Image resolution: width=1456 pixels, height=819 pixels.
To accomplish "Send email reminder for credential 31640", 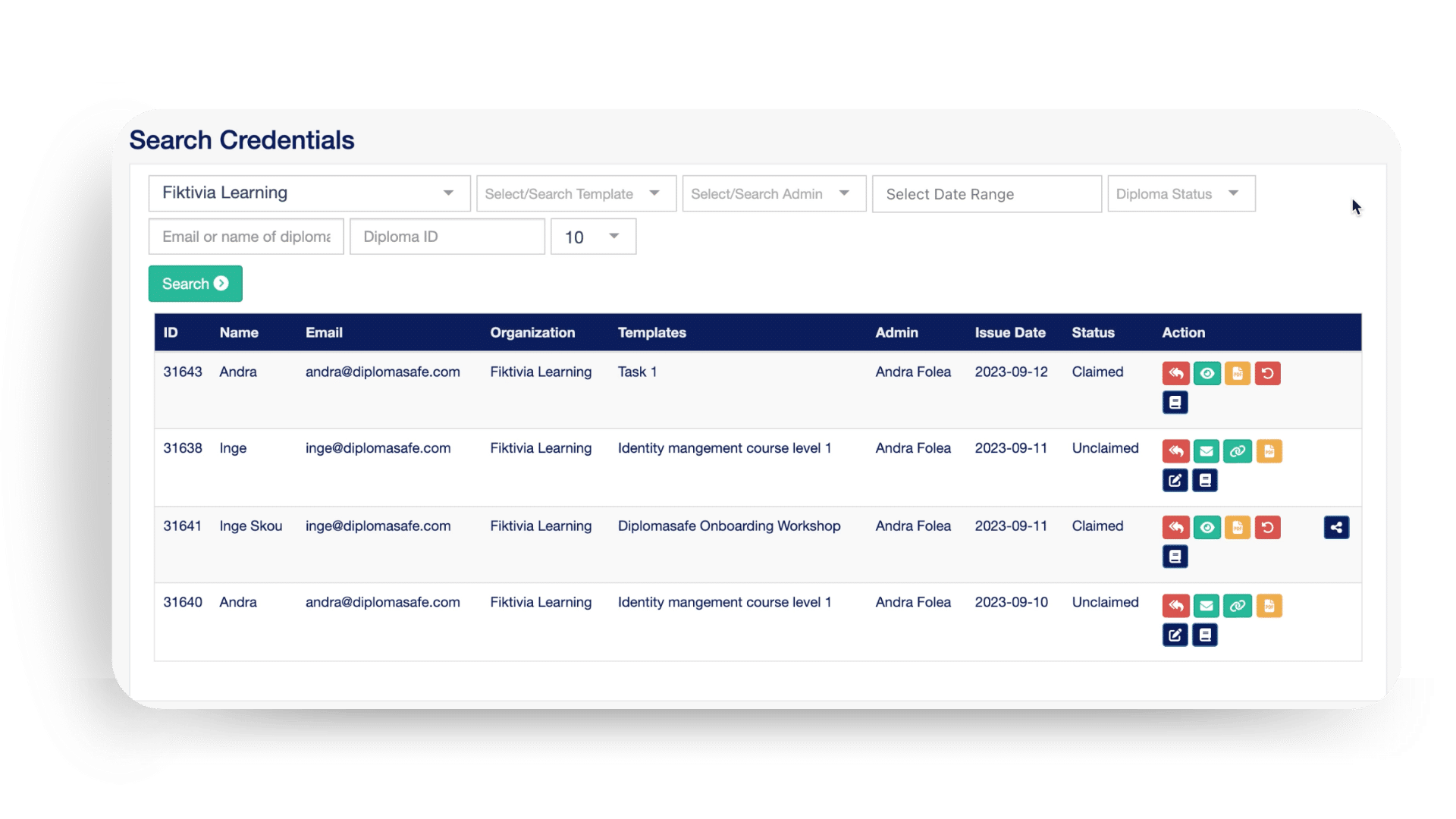I will [1207, 606].
